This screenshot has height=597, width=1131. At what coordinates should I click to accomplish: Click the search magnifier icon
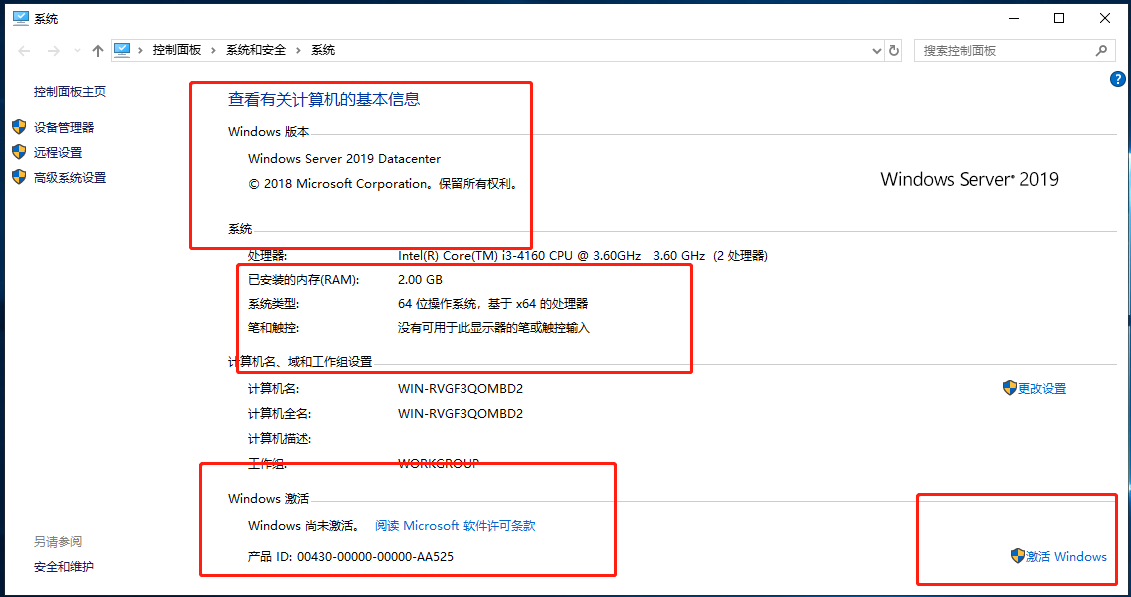[1101, 50]
